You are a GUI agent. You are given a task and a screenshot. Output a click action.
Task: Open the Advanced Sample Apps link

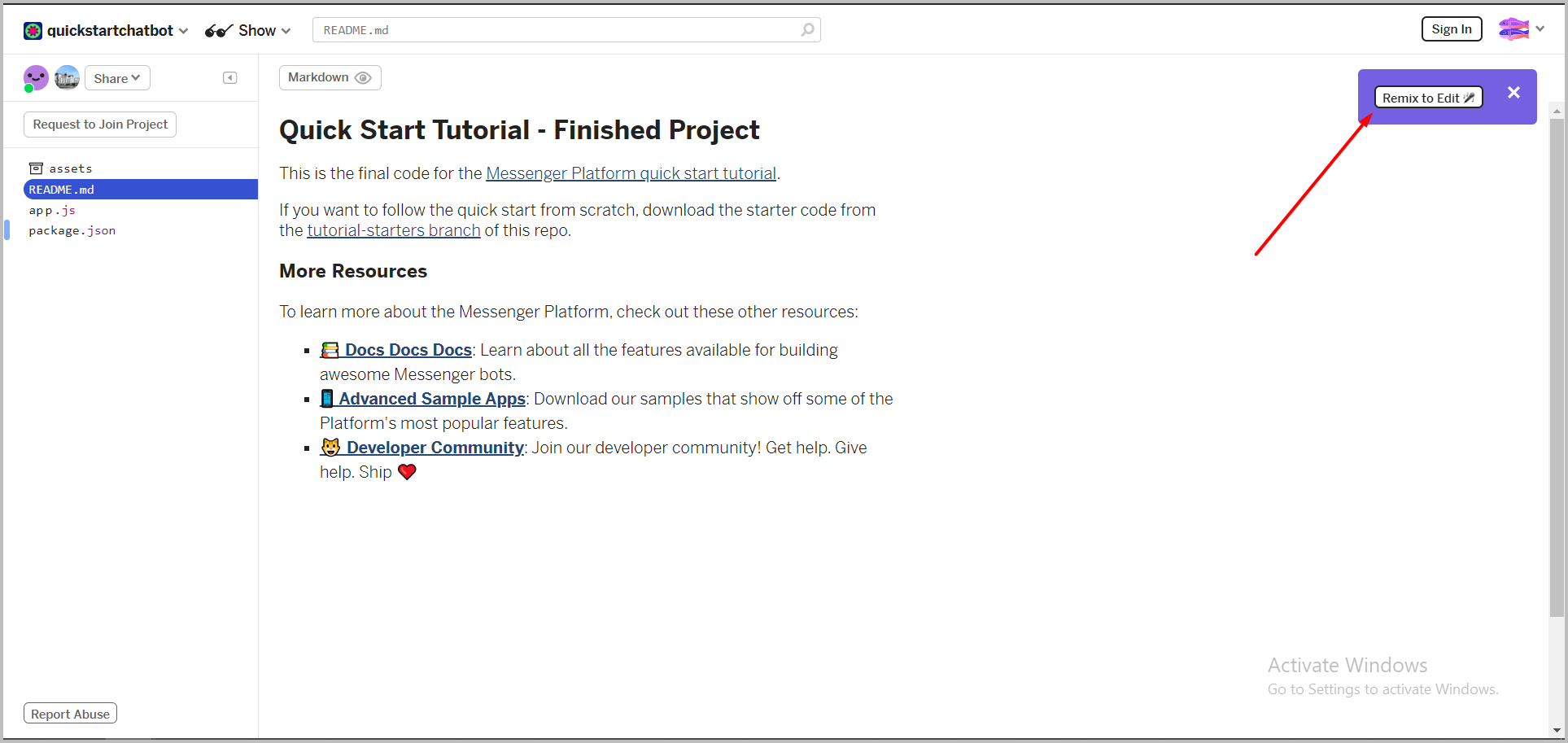[423, 399]
